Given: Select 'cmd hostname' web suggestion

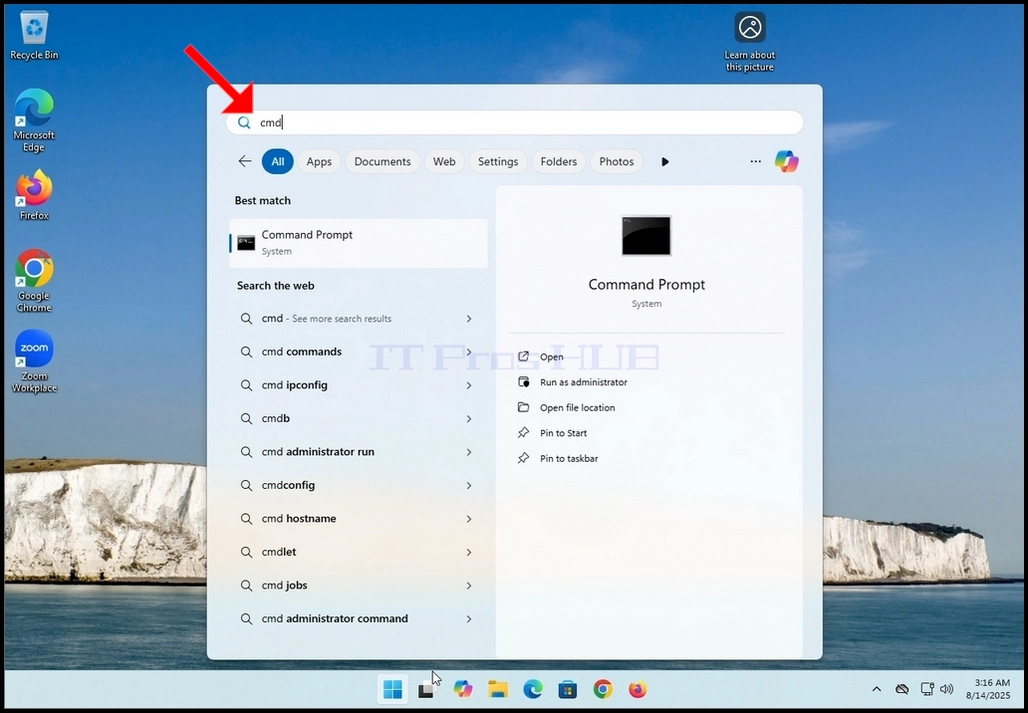Looking at the screenshot, I should 358,518.
